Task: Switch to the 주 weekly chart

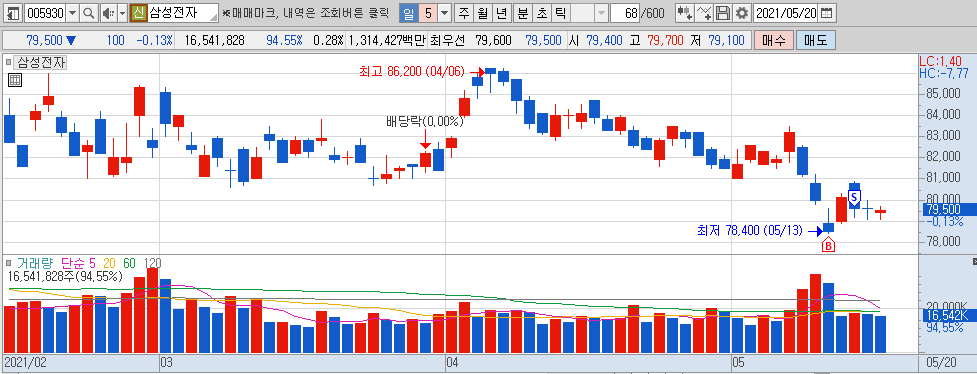Action: click(x=464, y=12)
